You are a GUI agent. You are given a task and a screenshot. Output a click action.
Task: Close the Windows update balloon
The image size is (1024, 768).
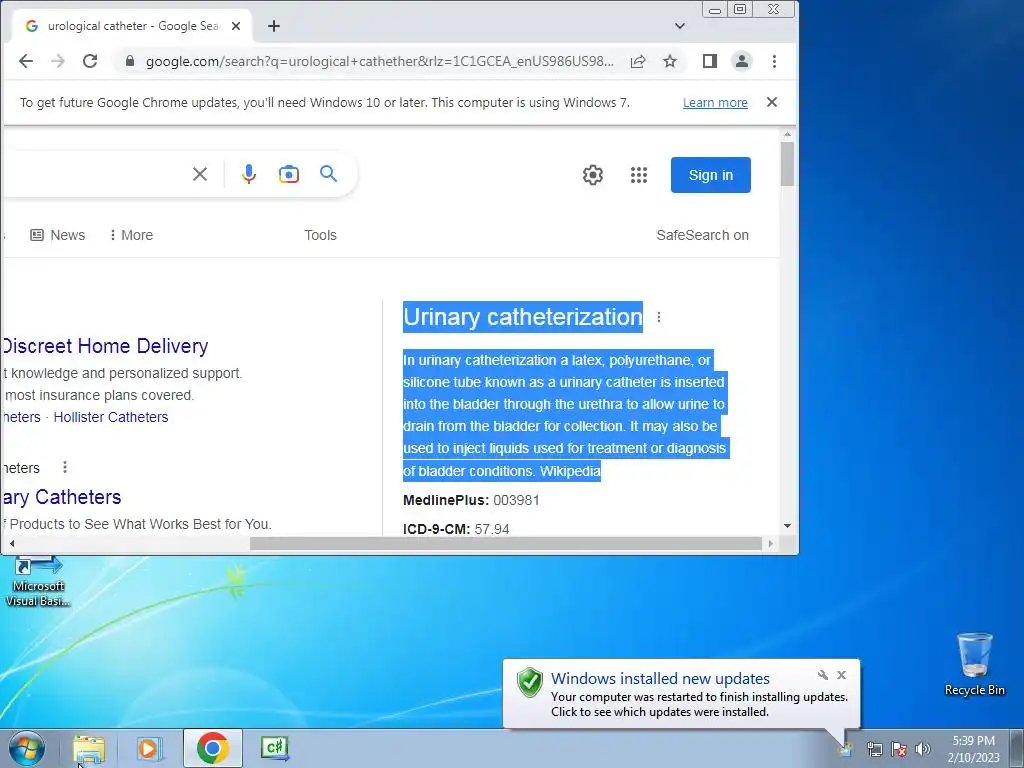(x=841, y=675)
